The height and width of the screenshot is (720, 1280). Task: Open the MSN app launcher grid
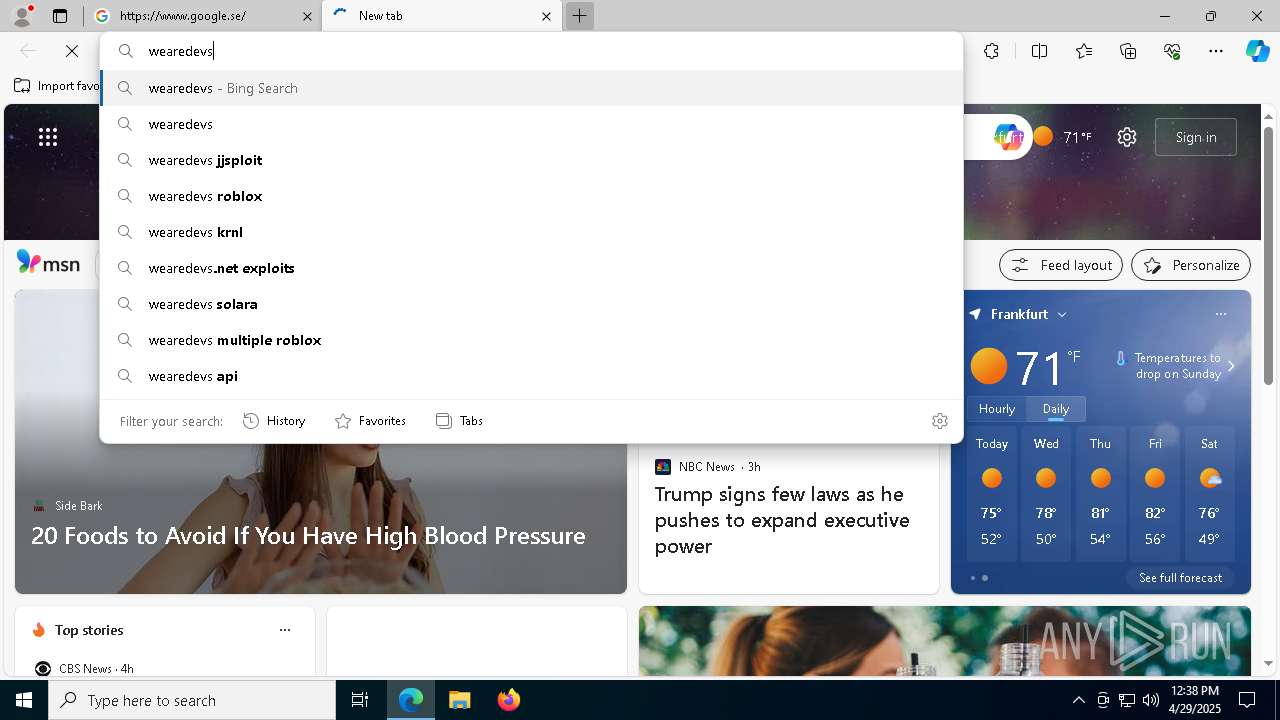[x=48, y=137]
